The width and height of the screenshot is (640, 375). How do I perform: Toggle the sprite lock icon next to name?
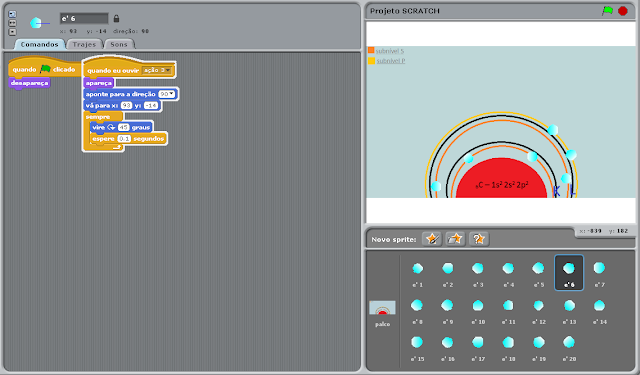coord(116,19)
